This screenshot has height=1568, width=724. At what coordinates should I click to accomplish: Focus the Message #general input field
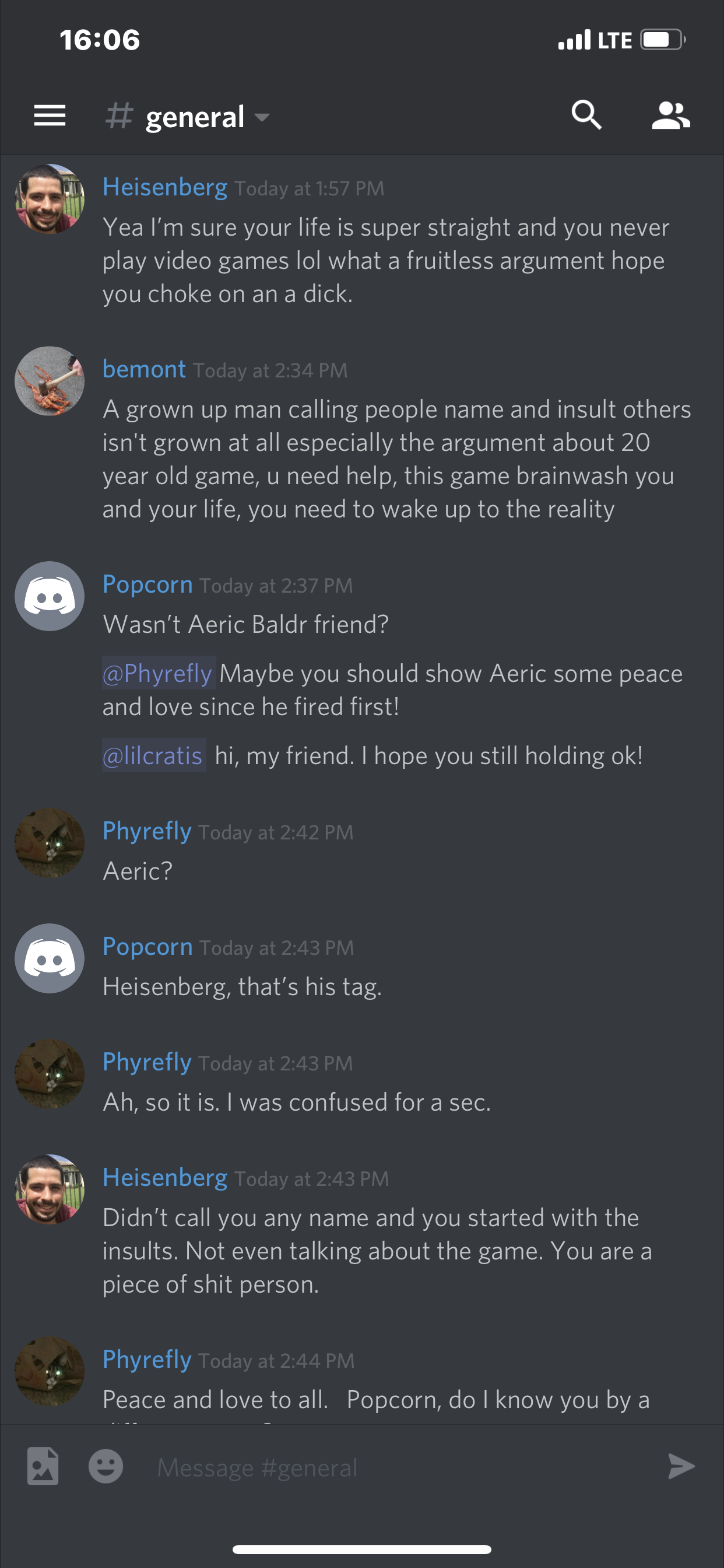(x=402, y=1468)
